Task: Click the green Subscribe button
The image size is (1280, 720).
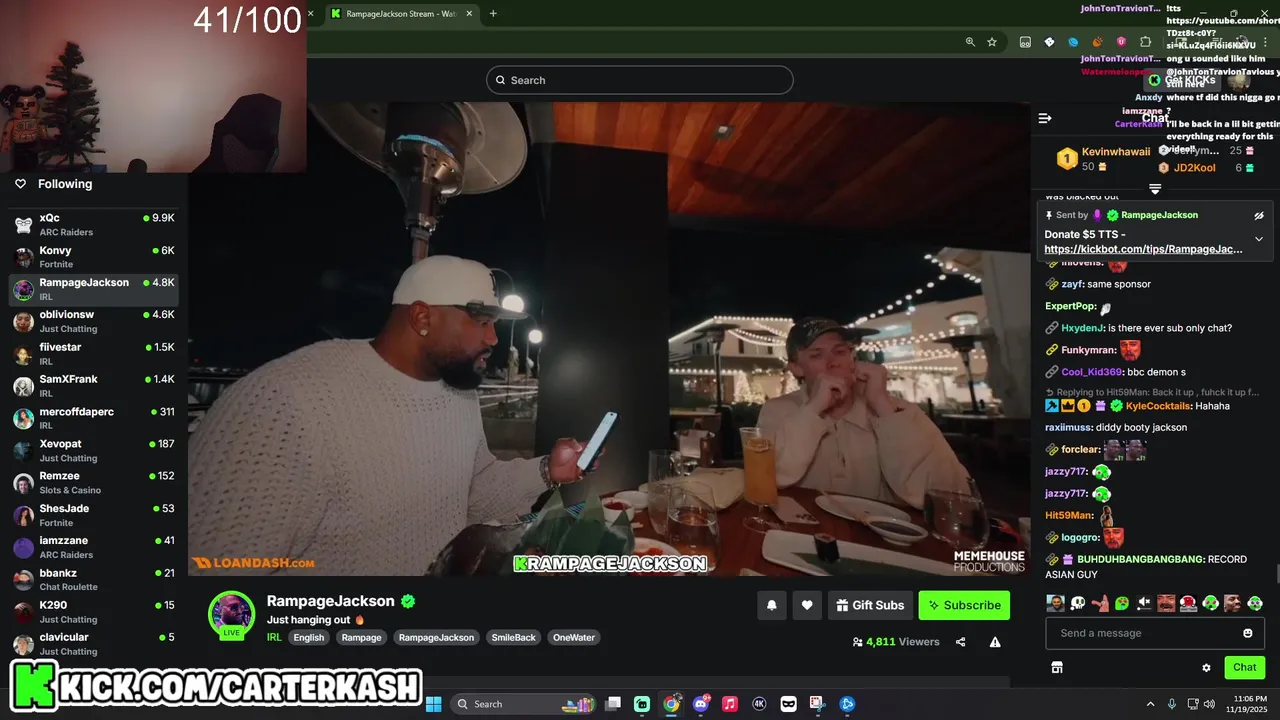Action: [964, 605]
